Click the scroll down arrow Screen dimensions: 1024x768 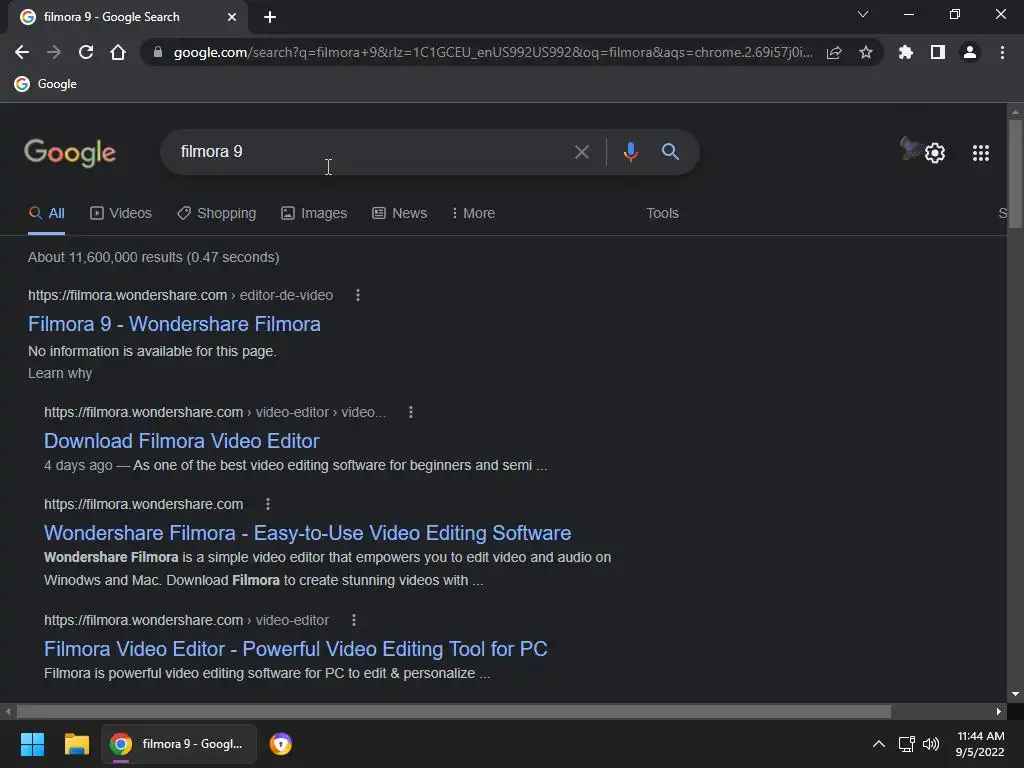[1015, 694]
